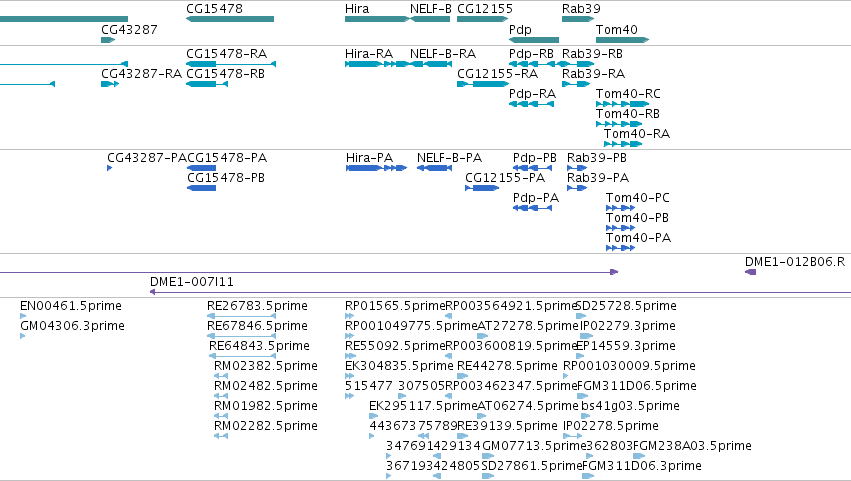Click EST label AT27278.5prime
The height and width of the screenshot is (481, 851).
pyautogui.click(x=528, y=326)
